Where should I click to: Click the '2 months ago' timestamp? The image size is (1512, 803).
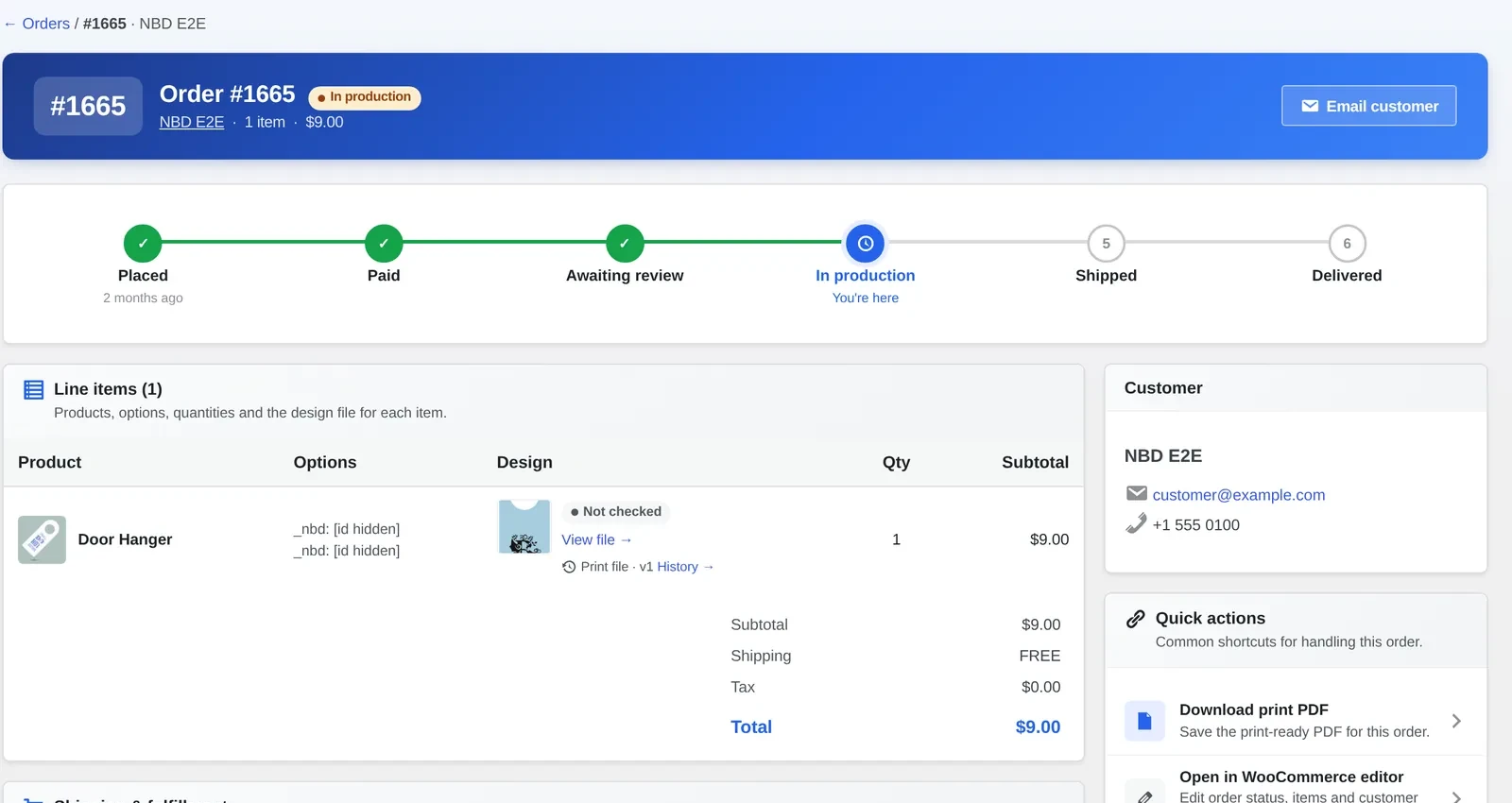pyautogui.click(x=143, y=298)
